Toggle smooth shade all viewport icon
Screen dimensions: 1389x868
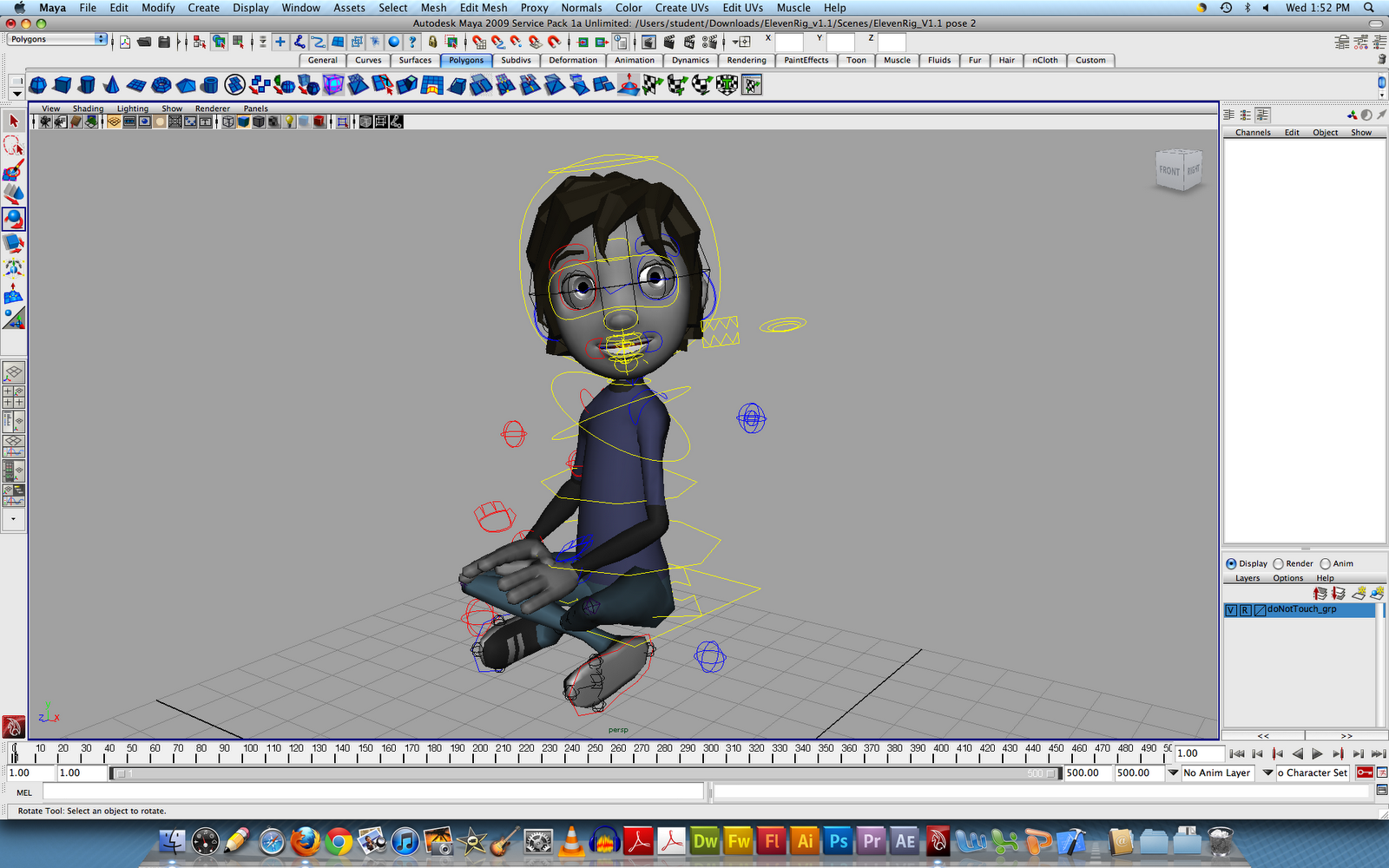click(244, 122)
